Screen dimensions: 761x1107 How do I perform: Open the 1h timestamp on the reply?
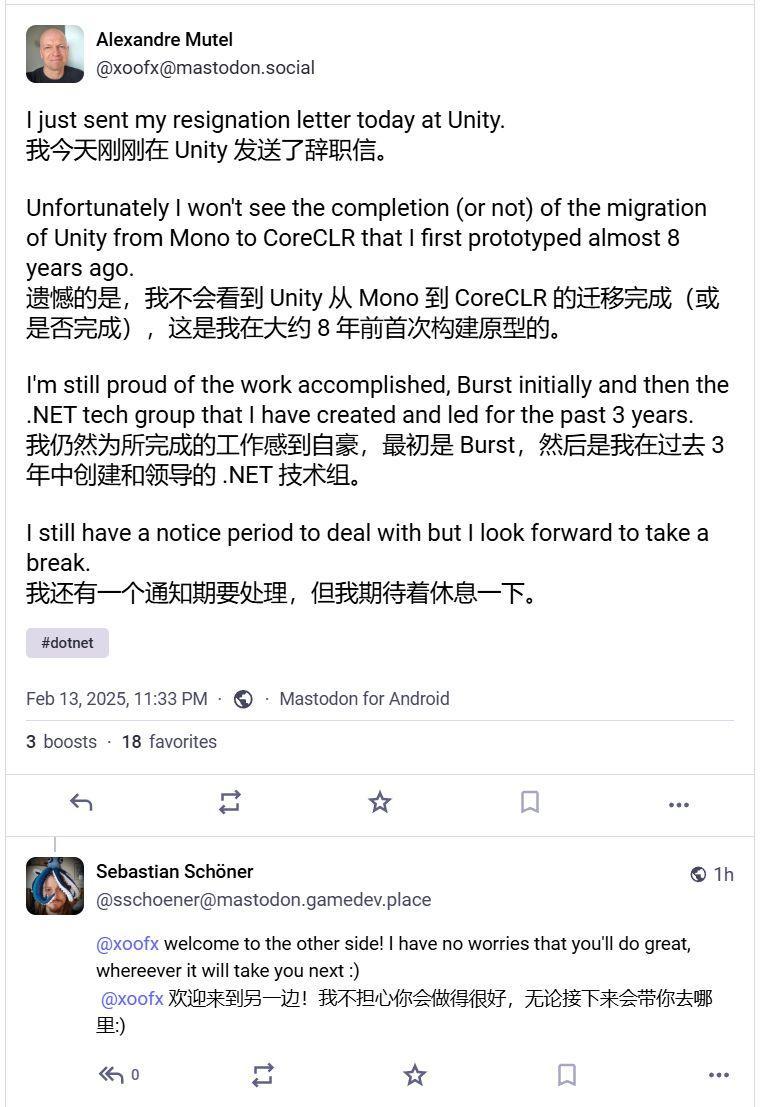724,875
